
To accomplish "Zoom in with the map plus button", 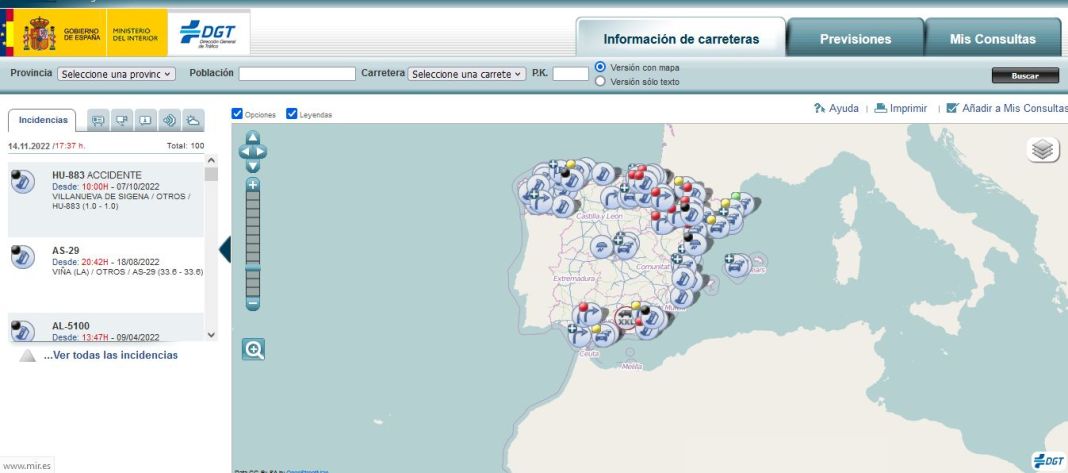I will pyautogui.click(x=253, y=184).
